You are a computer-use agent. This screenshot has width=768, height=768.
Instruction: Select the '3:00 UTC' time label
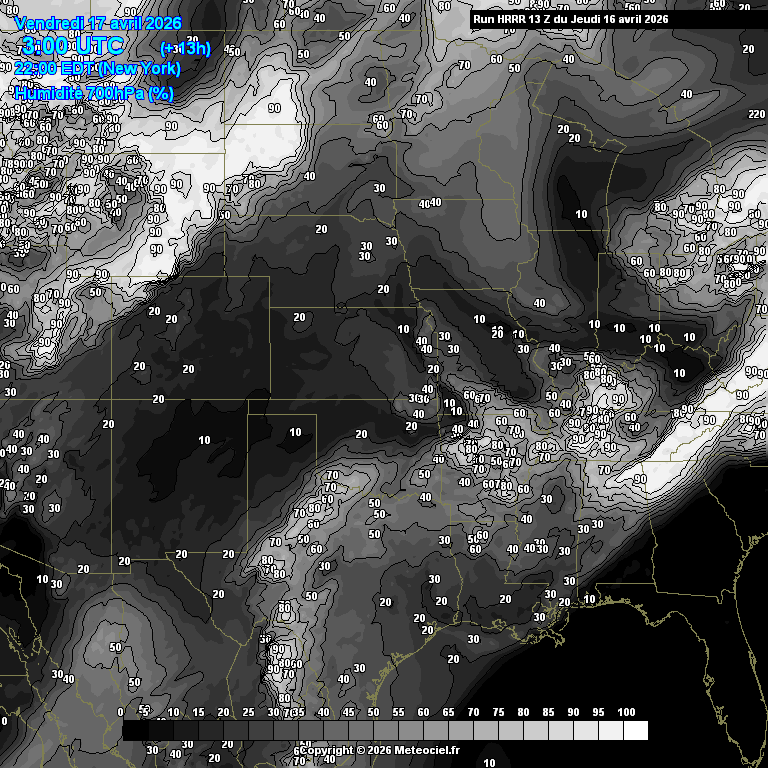click(x=73, y=46)
